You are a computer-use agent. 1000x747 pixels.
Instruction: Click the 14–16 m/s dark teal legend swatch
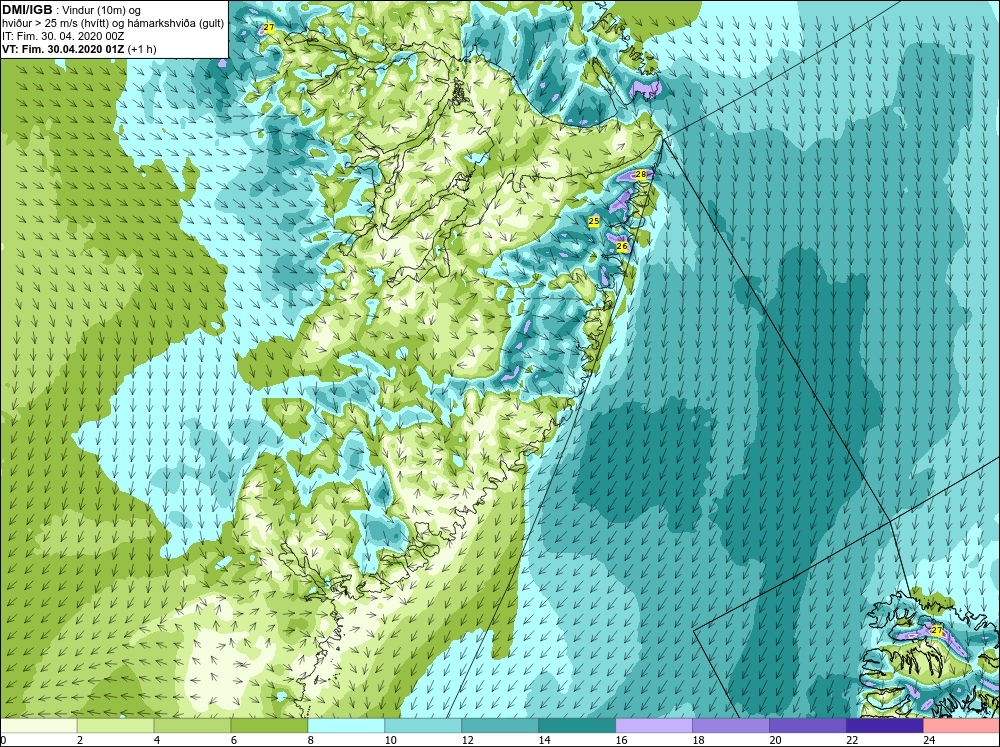577,726
